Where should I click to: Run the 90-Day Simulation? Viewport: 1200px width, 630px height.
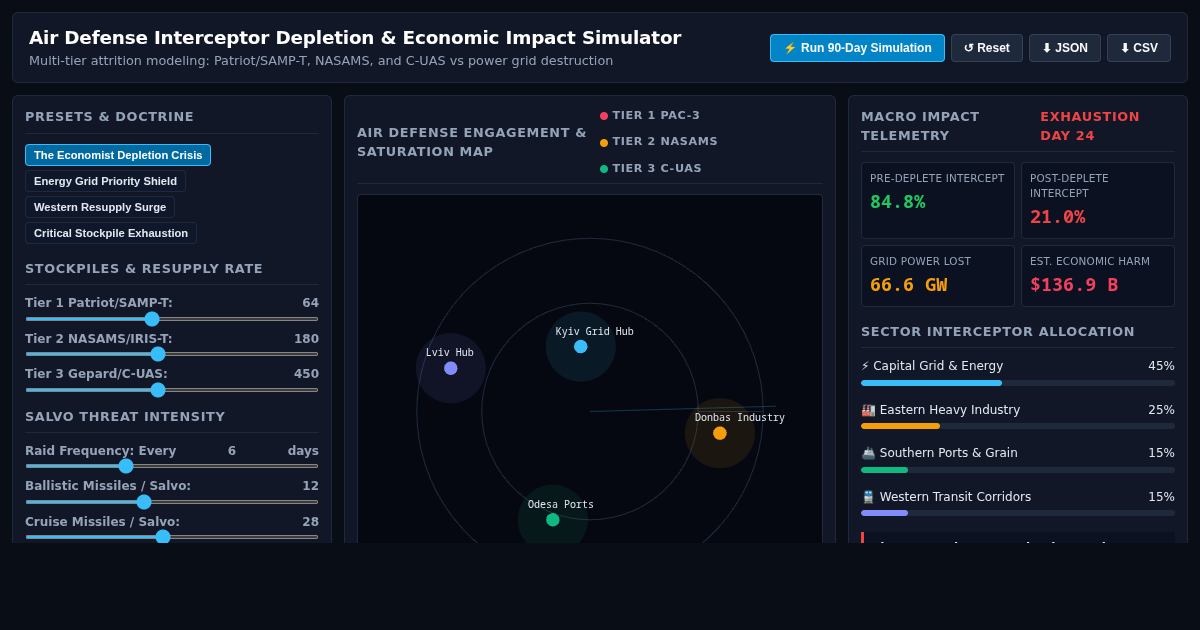pos(857,48)
